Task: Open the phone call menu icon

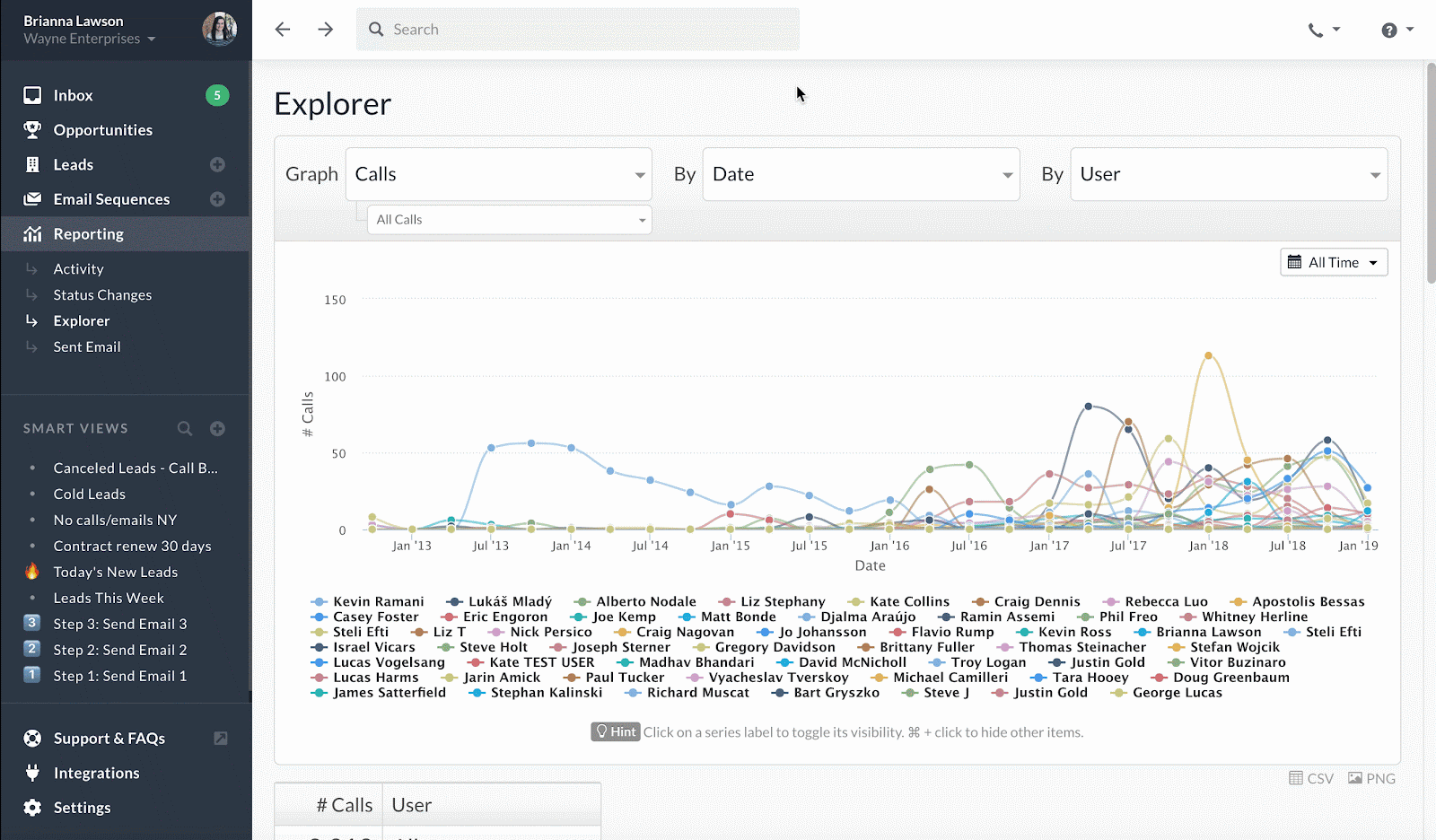Action: 1324,30
